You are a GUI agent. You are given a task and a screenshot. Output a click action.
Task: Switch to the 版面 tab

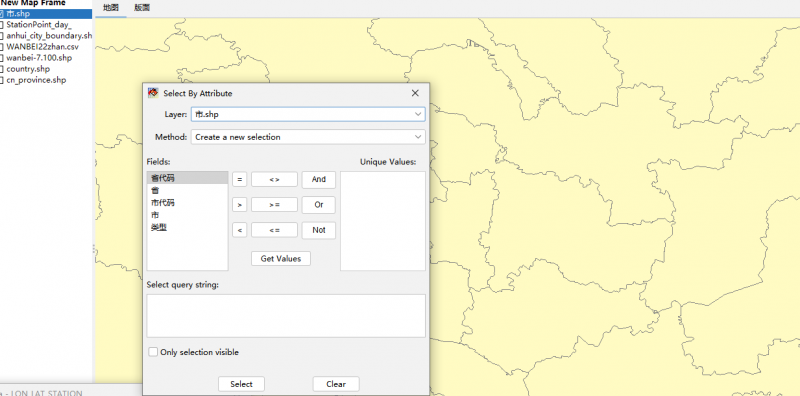(142, 8)
